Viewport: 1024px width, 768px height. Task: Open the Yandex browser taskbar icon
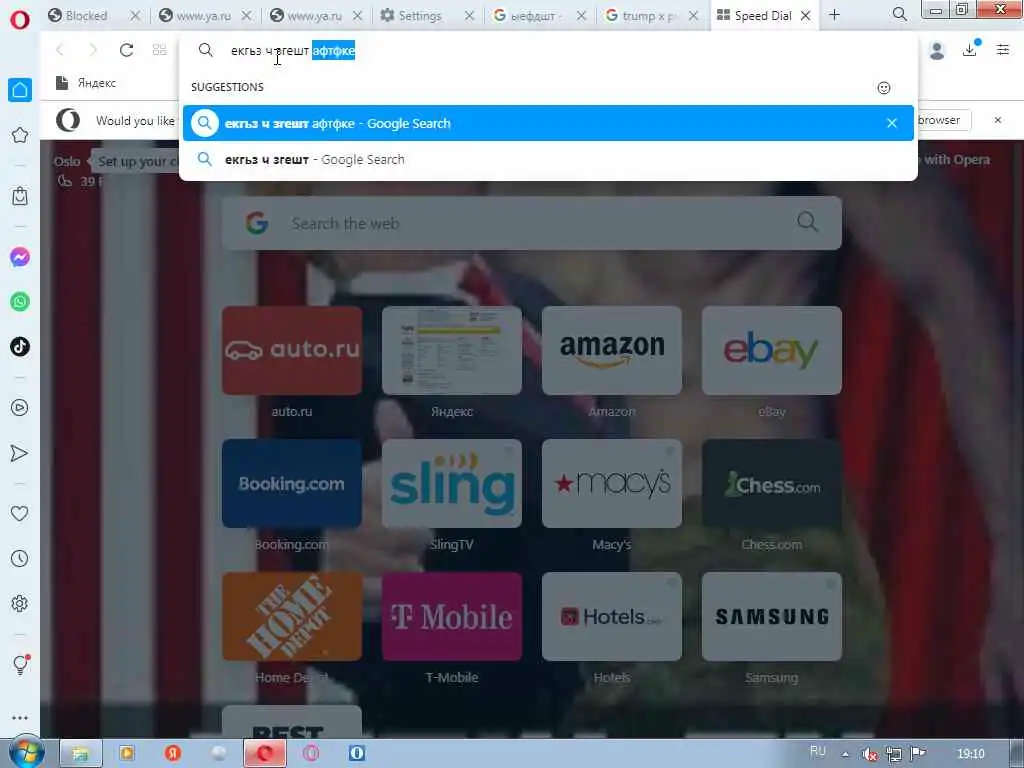coord(172,753)
